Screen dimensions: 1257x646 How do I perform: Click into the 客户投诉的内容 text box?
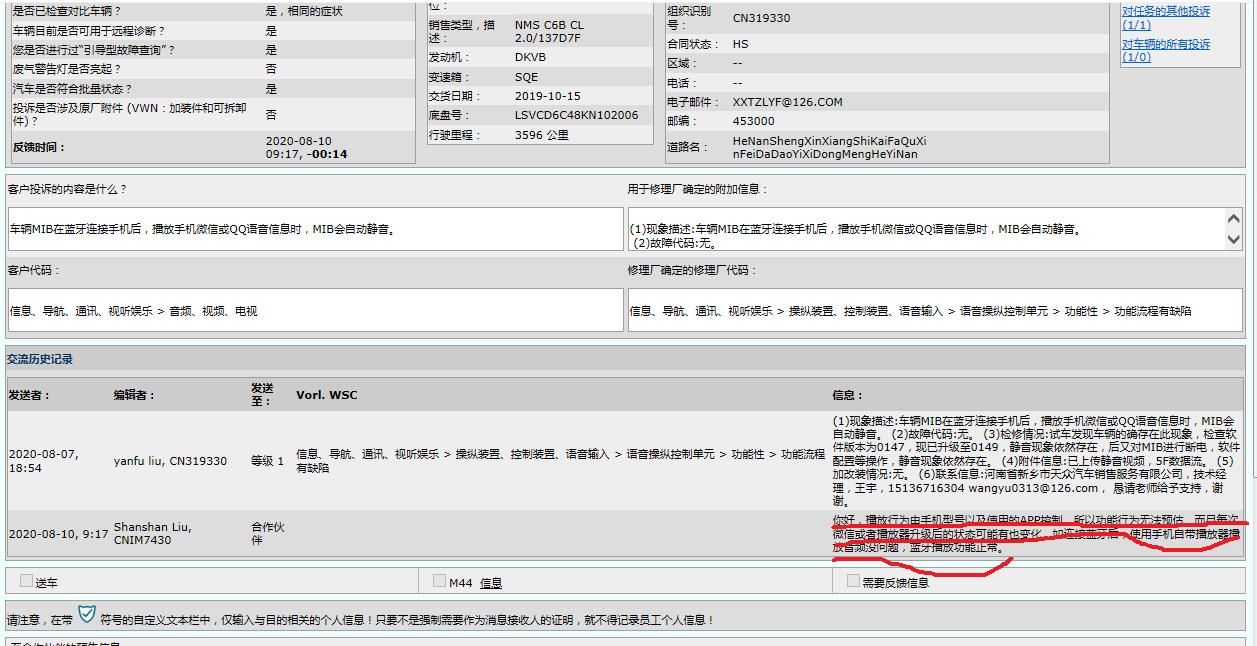click(315, 228)
